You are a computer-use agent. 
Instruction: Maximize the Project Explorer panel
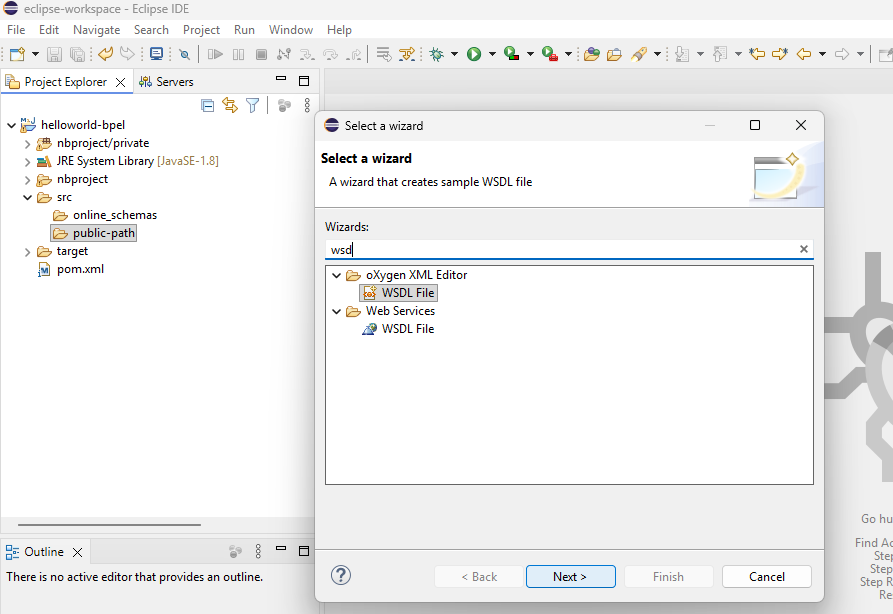[x=304, y=81]
